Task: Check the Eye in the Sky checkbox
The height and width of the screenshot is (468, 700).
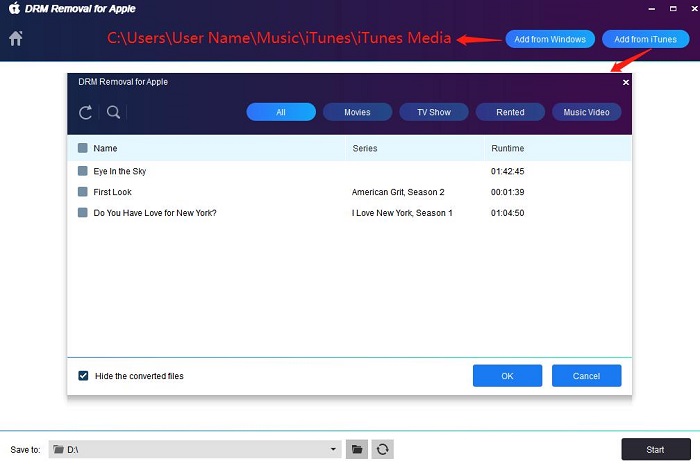Action: [x=82, y=172]
